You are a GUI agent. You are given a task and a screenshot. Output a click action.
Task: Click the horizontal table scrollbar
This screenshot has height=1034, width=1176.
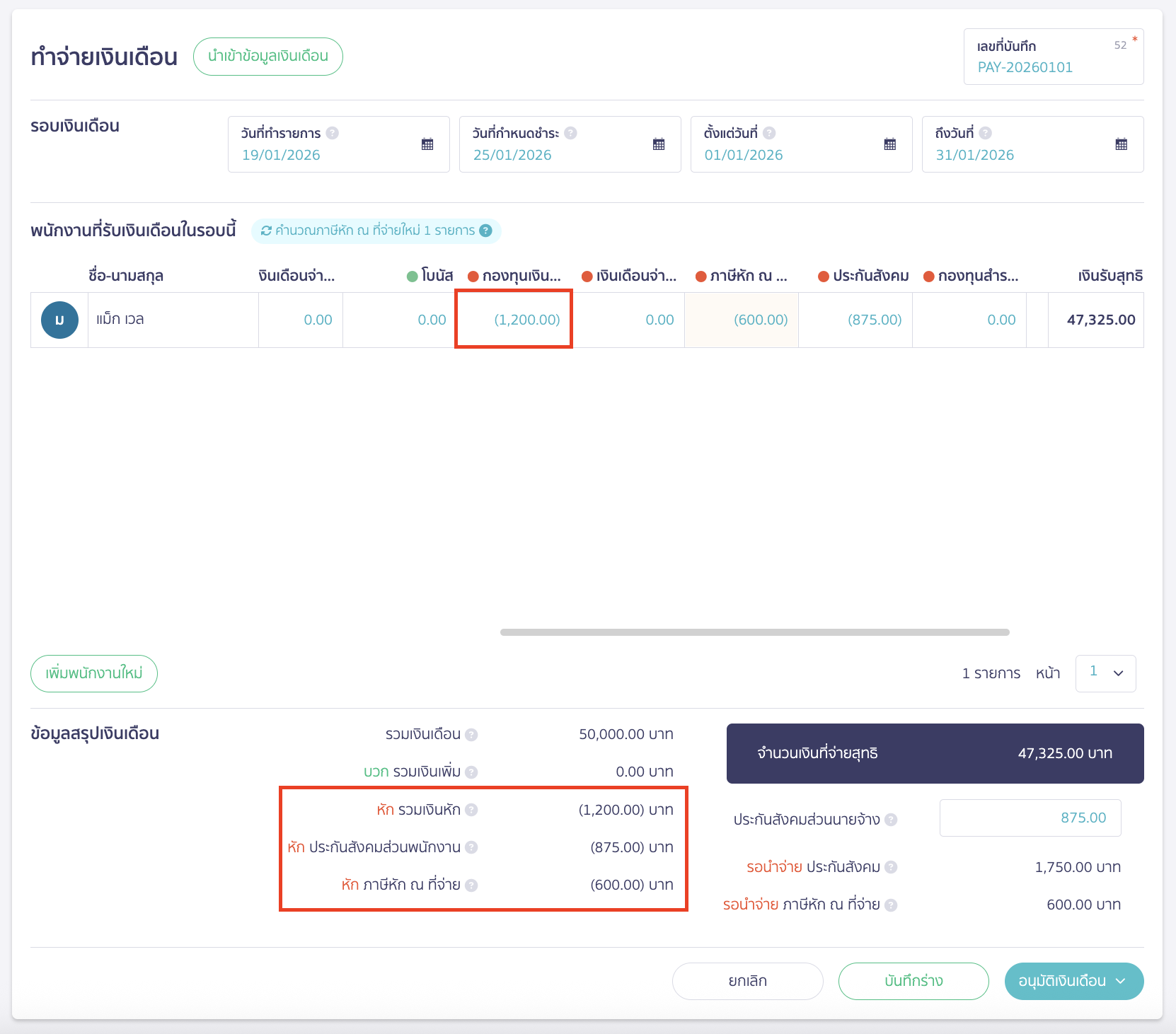click(x=754, y=632)
